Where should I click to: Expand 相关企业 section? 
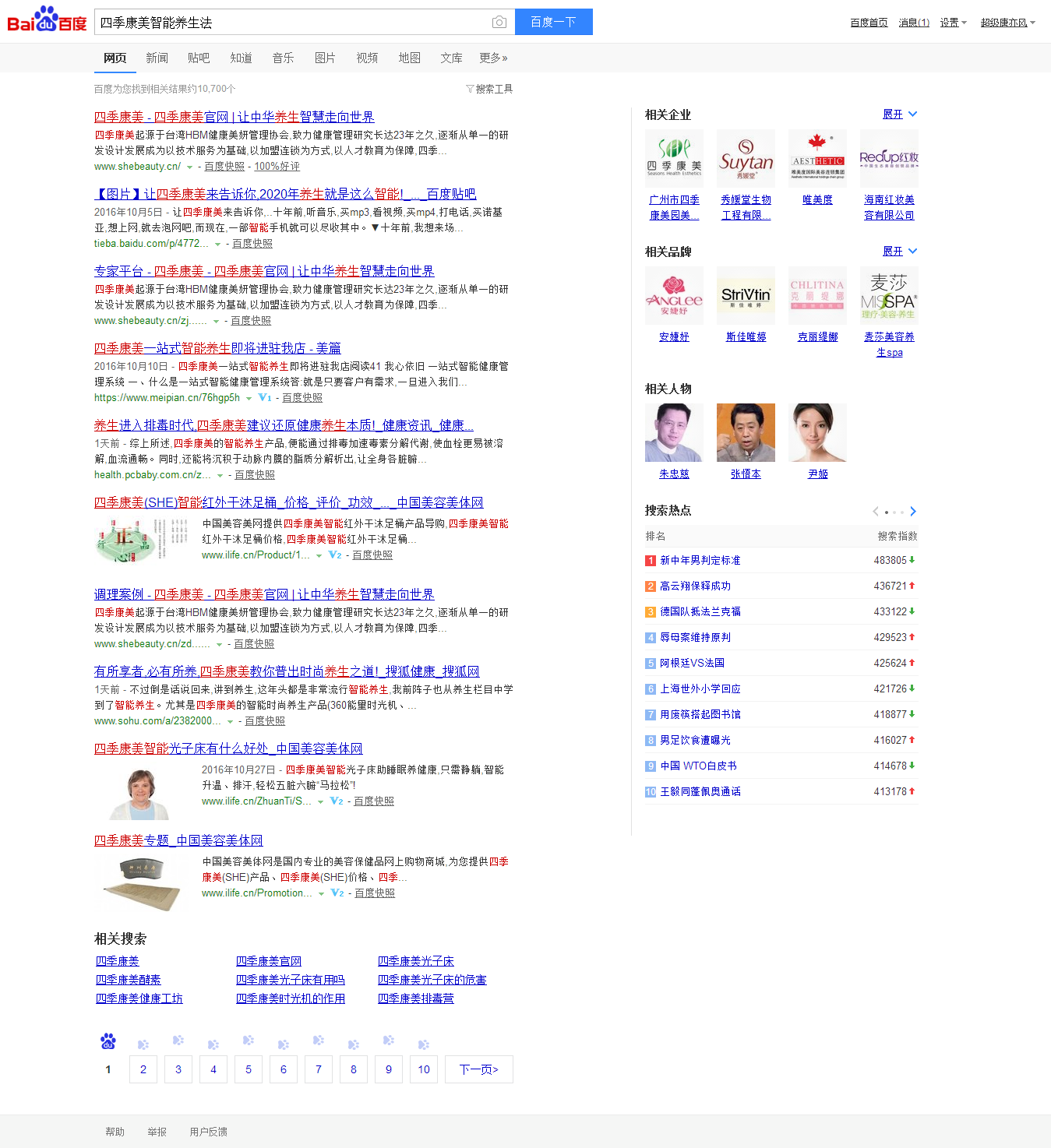coord(900,114)
